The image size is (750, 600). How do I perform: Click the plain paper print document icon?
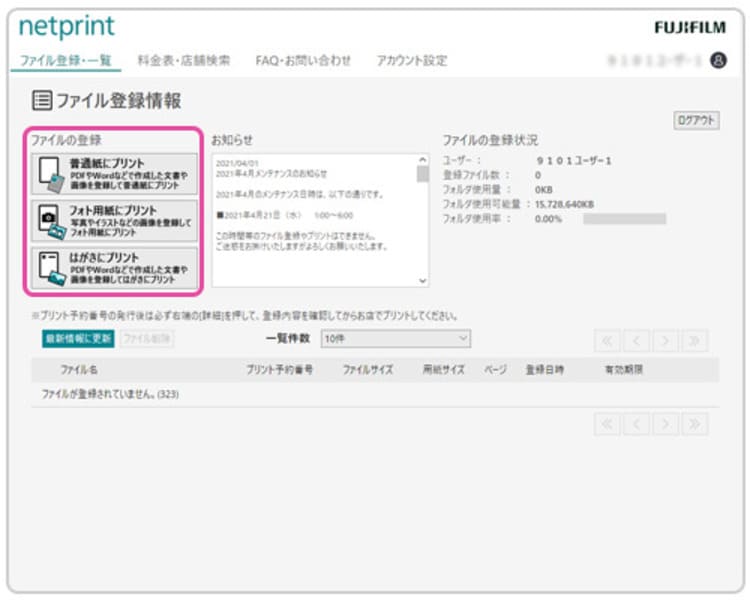(51, 174)
